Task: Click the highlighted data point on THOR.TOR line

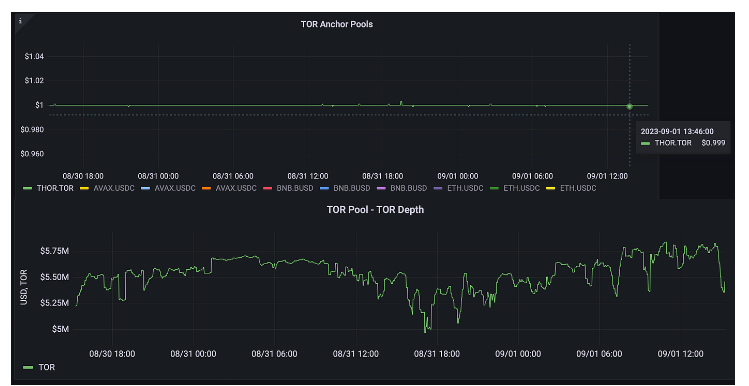Action: click(630, 106)
